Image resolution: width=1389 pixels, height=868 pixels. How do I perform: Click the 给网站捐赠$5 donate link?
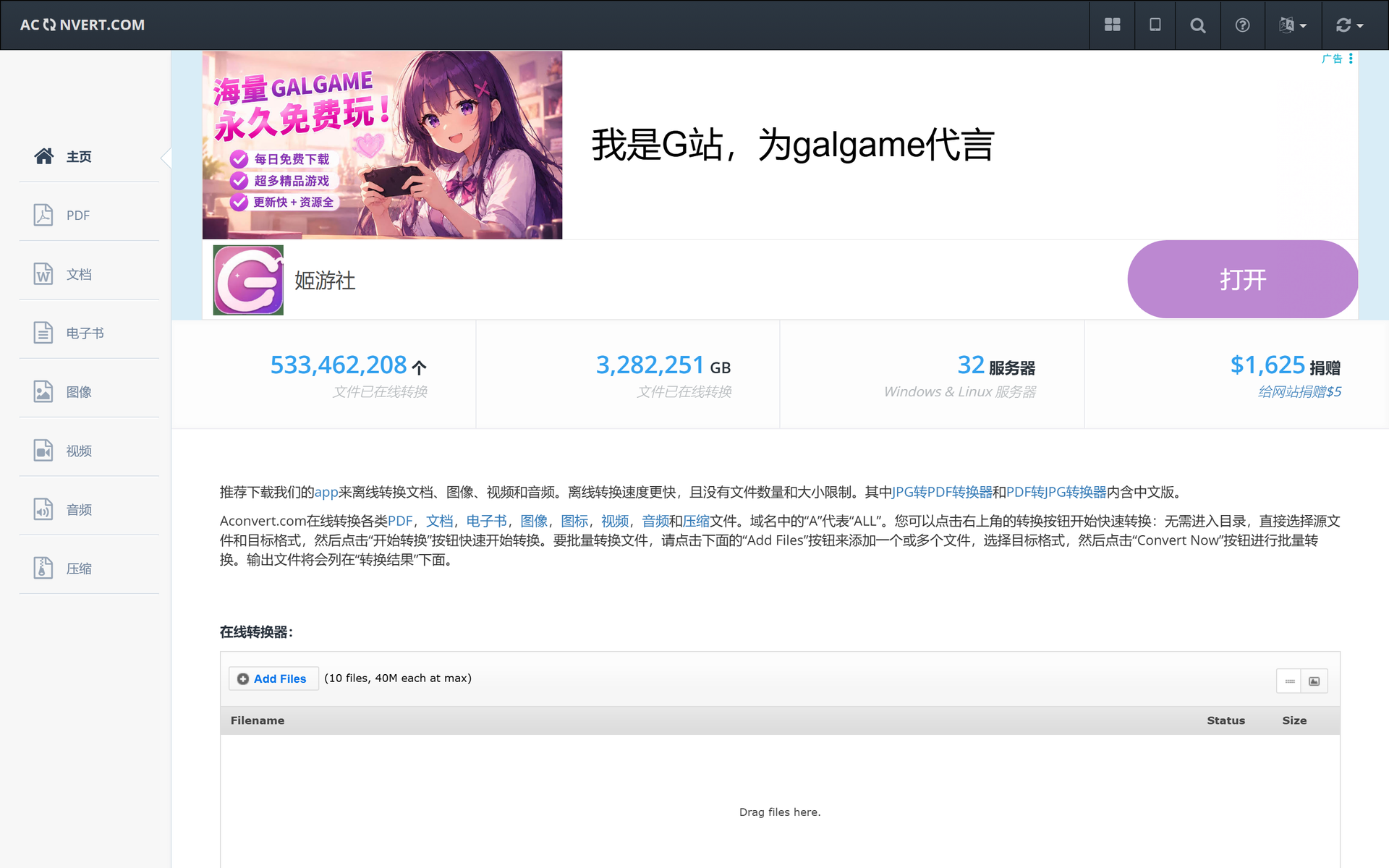pyautogui.click(x=1299, y=392)
